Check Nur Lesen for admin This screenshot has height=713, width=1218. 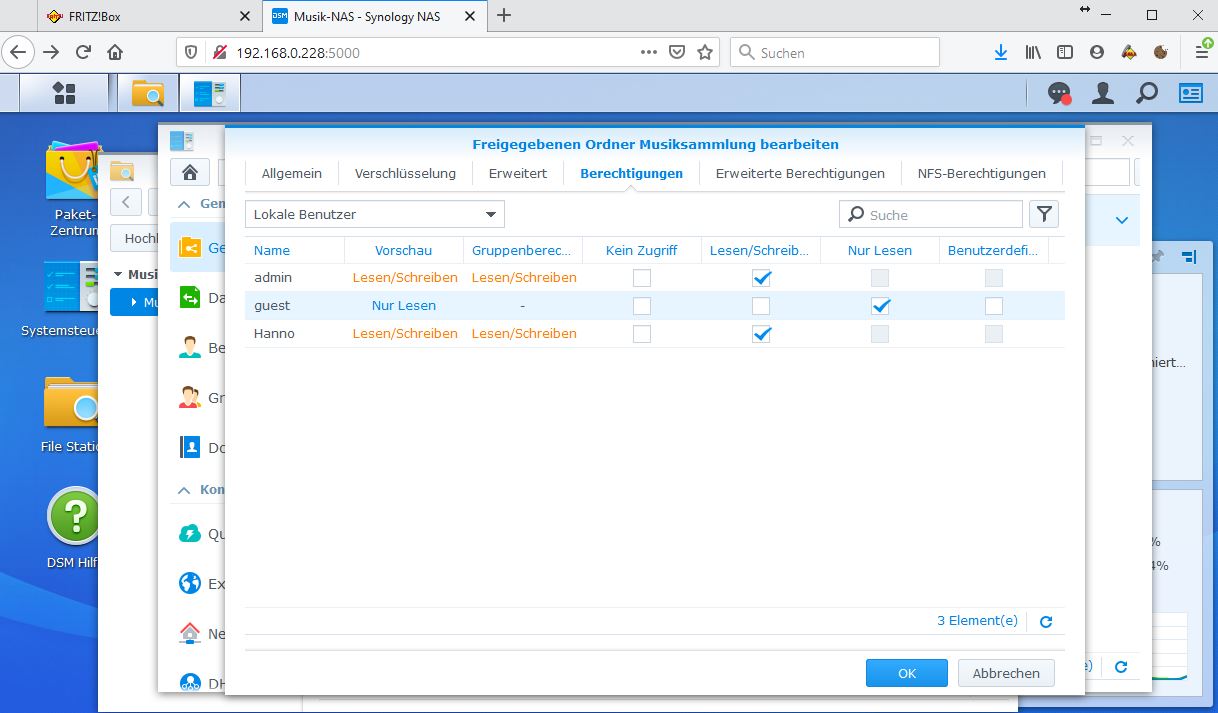coord(880,278)
